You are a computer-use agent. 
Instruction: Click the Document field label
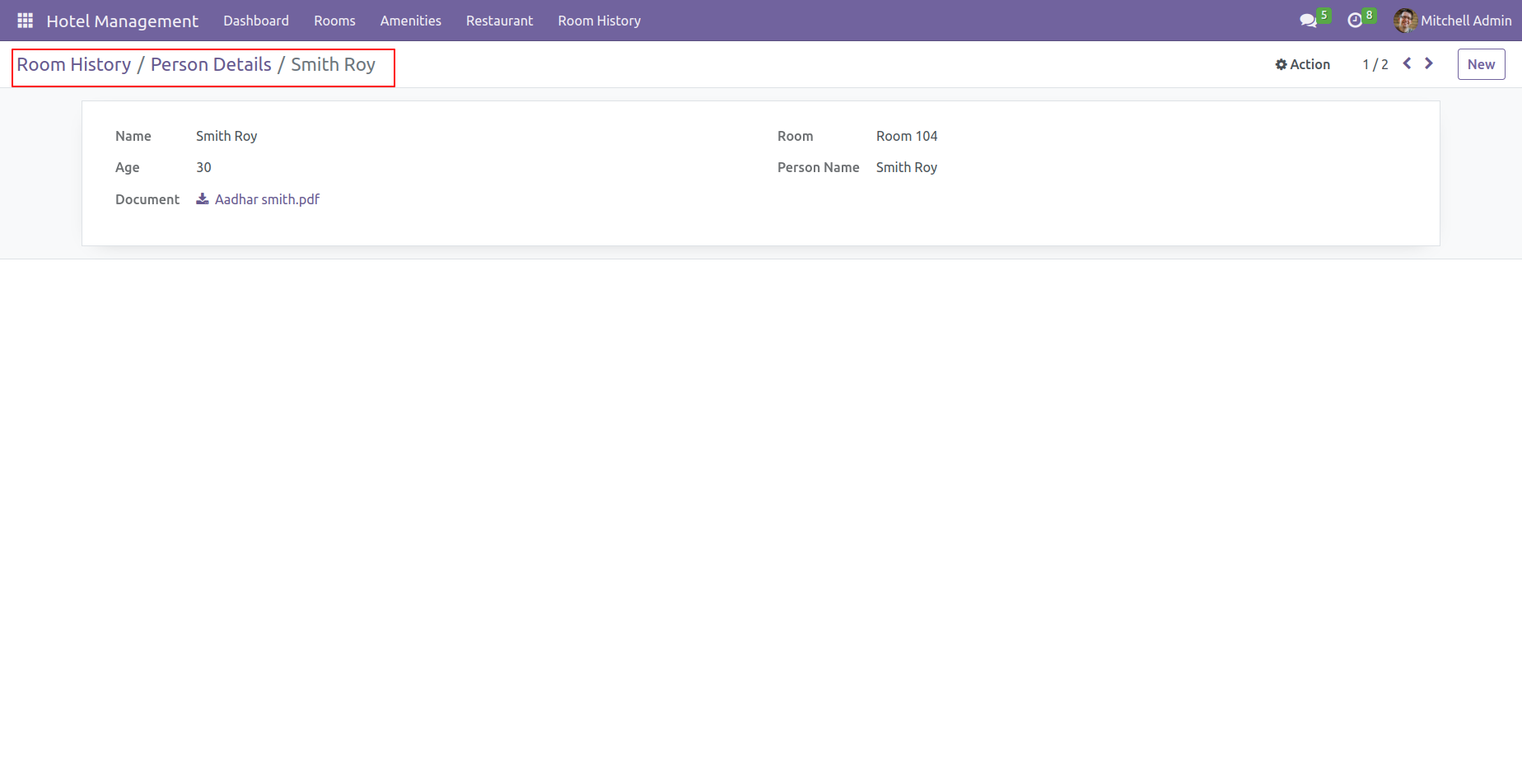[147, 199]
